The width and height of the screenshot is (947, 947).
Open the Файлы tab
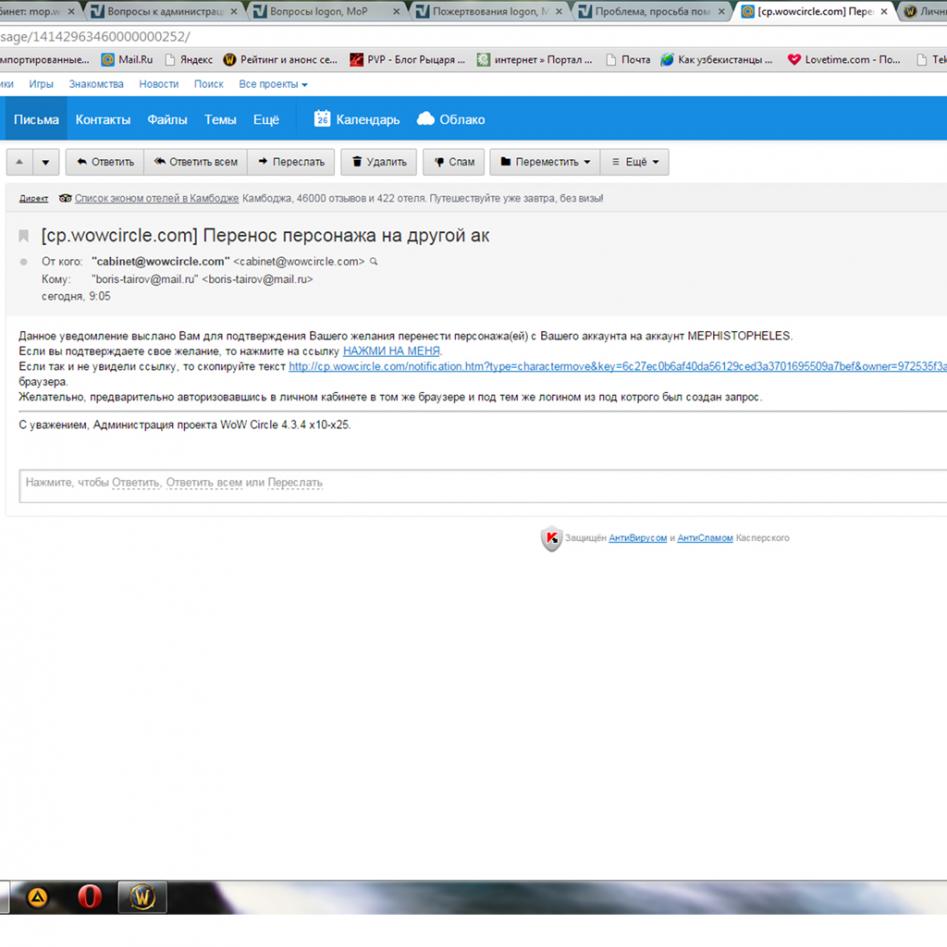(x=167, y=119)
